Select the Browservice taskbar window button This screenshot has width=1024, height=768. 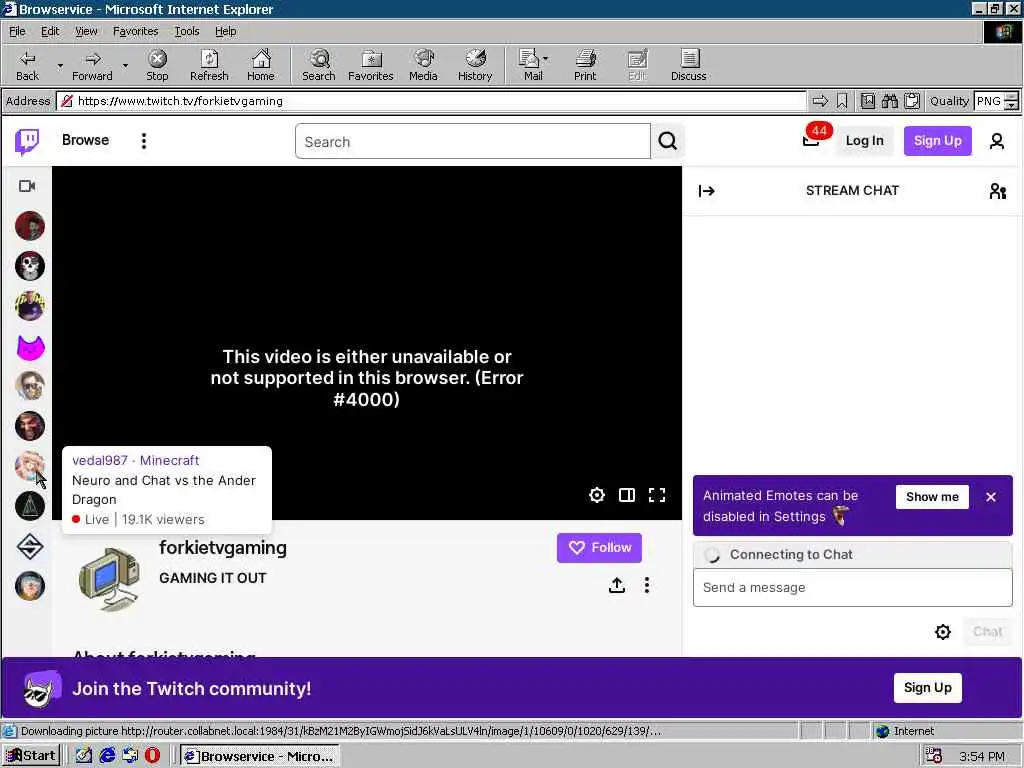coord(260,756)
